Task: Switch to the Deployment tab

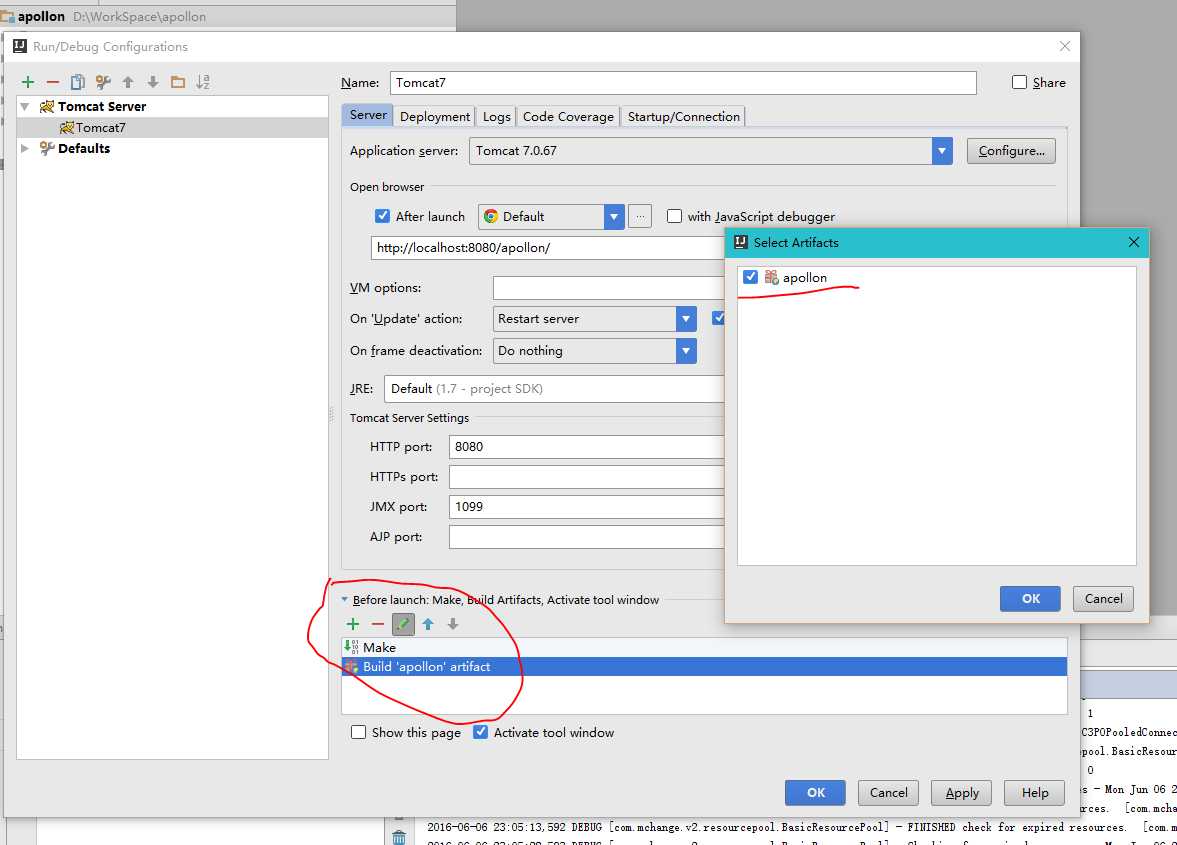Action: (x=435, y=116)
